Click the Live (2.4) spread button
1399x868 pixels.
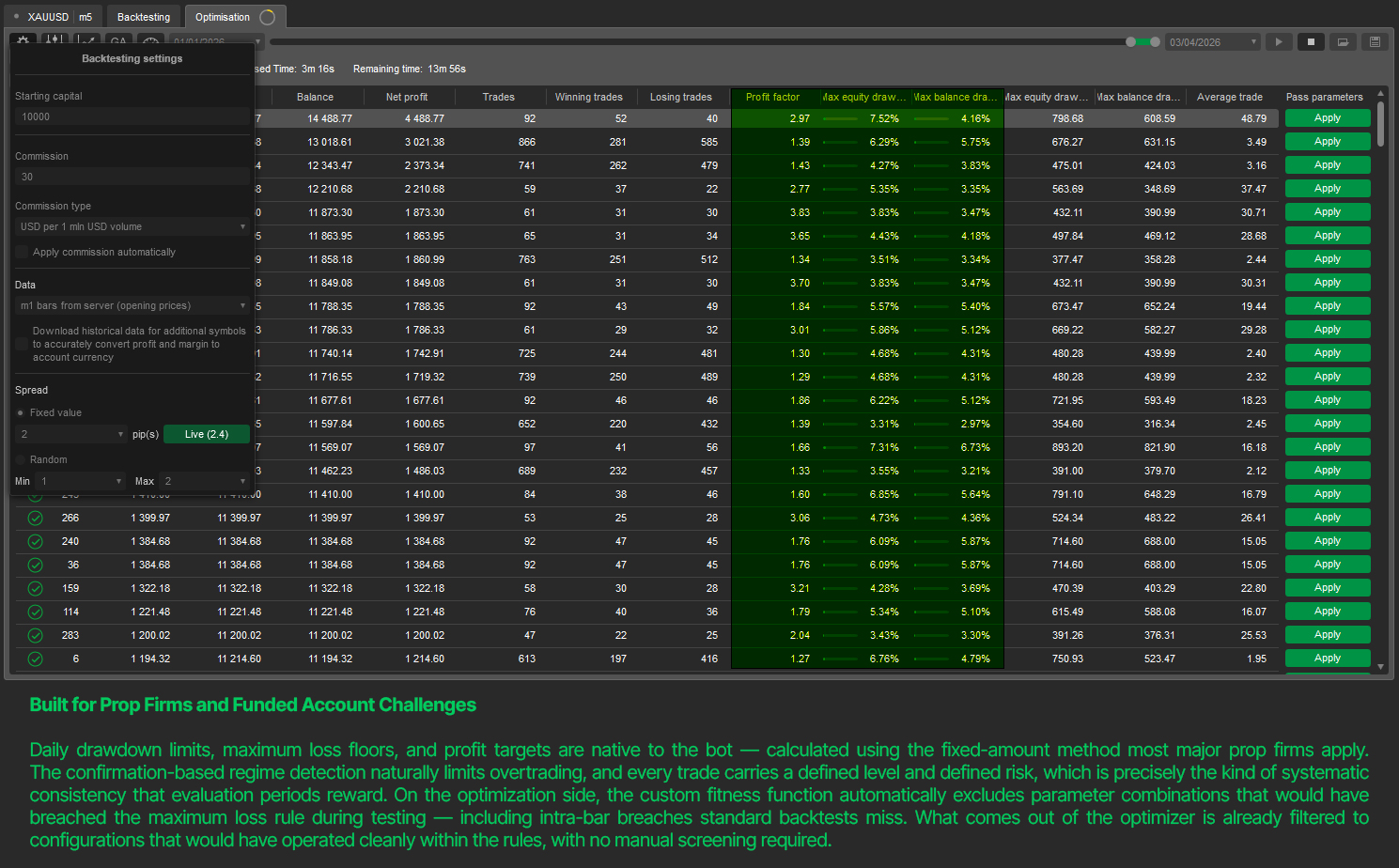(206, 433)
